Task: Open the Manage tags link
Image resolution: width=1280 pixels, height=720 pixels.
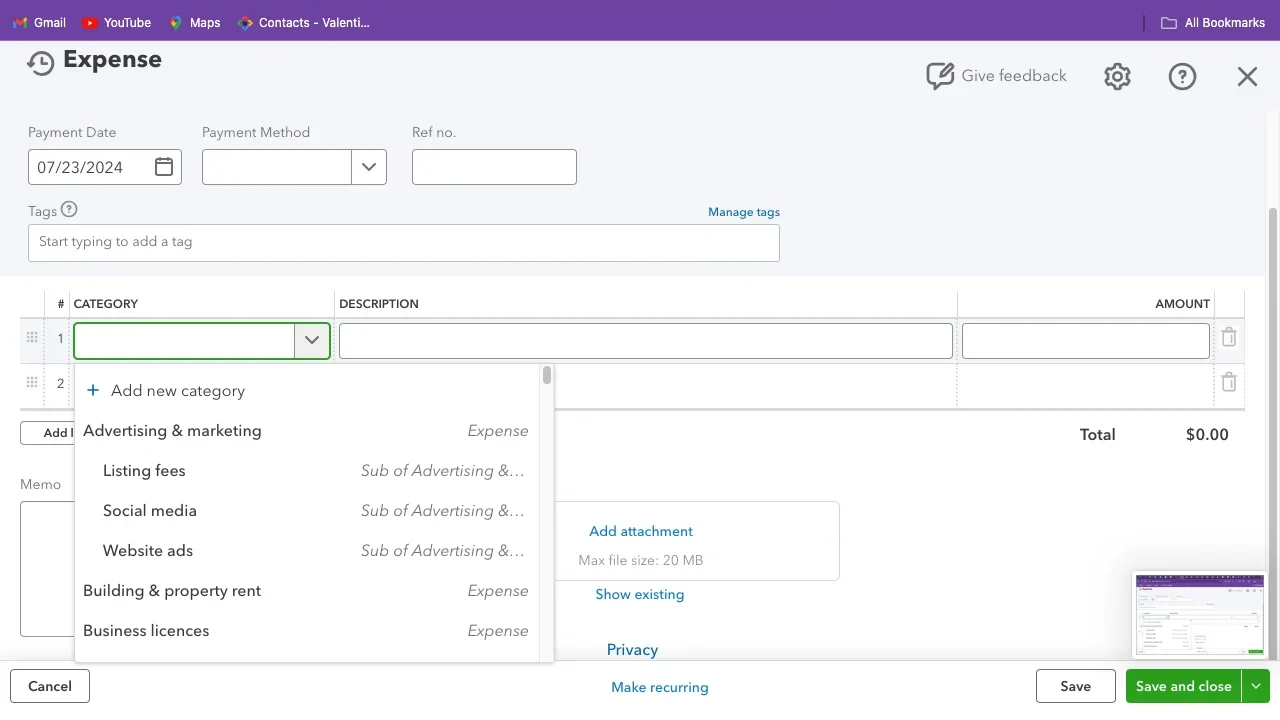Action: tap(743, 211)
